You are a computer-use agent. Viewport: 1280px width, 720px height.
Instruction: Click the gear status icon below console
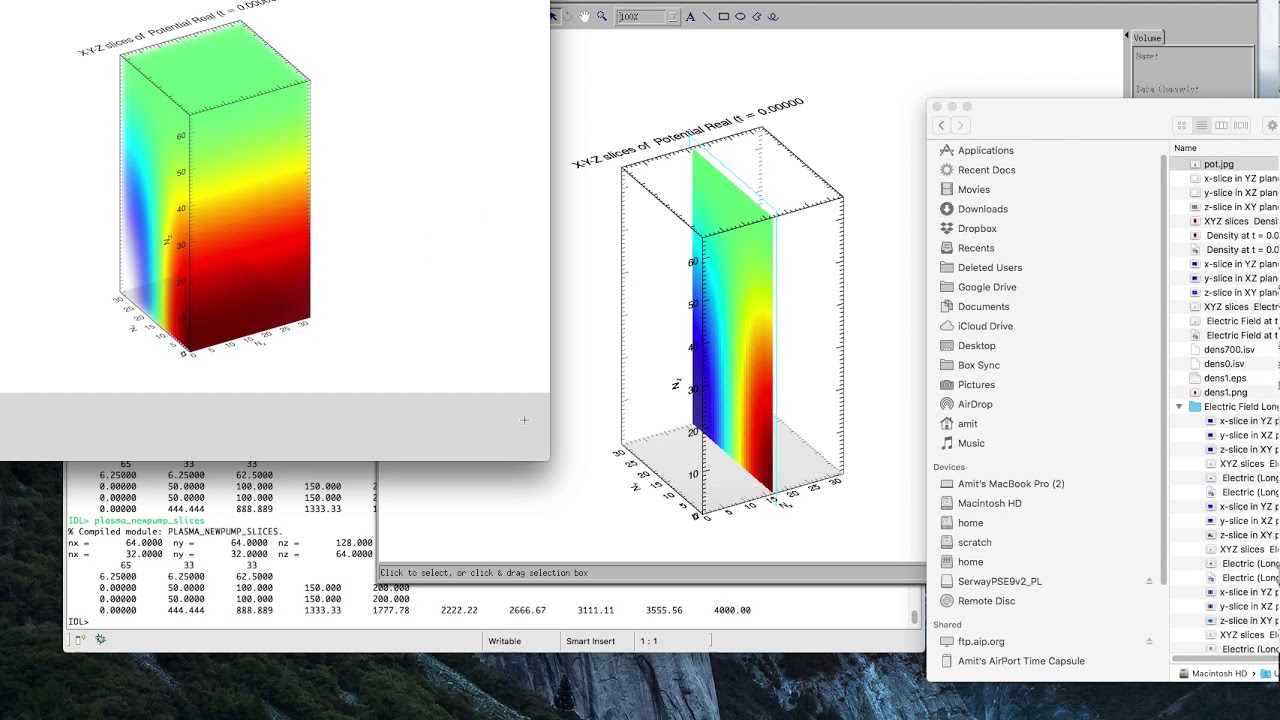coord(99,640)
